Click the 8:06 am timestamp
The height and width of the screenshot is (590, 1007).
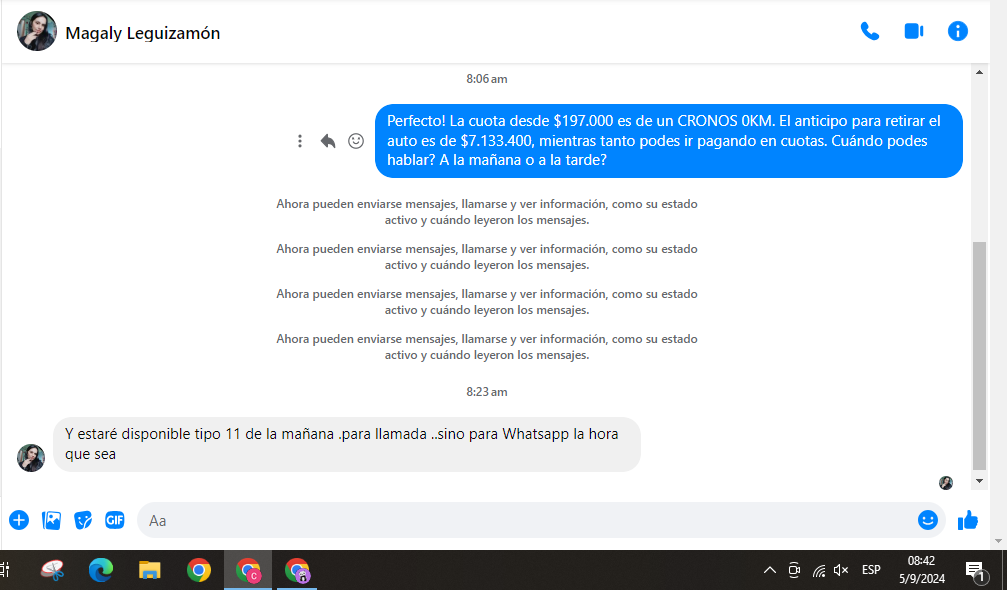coord(487,79)
